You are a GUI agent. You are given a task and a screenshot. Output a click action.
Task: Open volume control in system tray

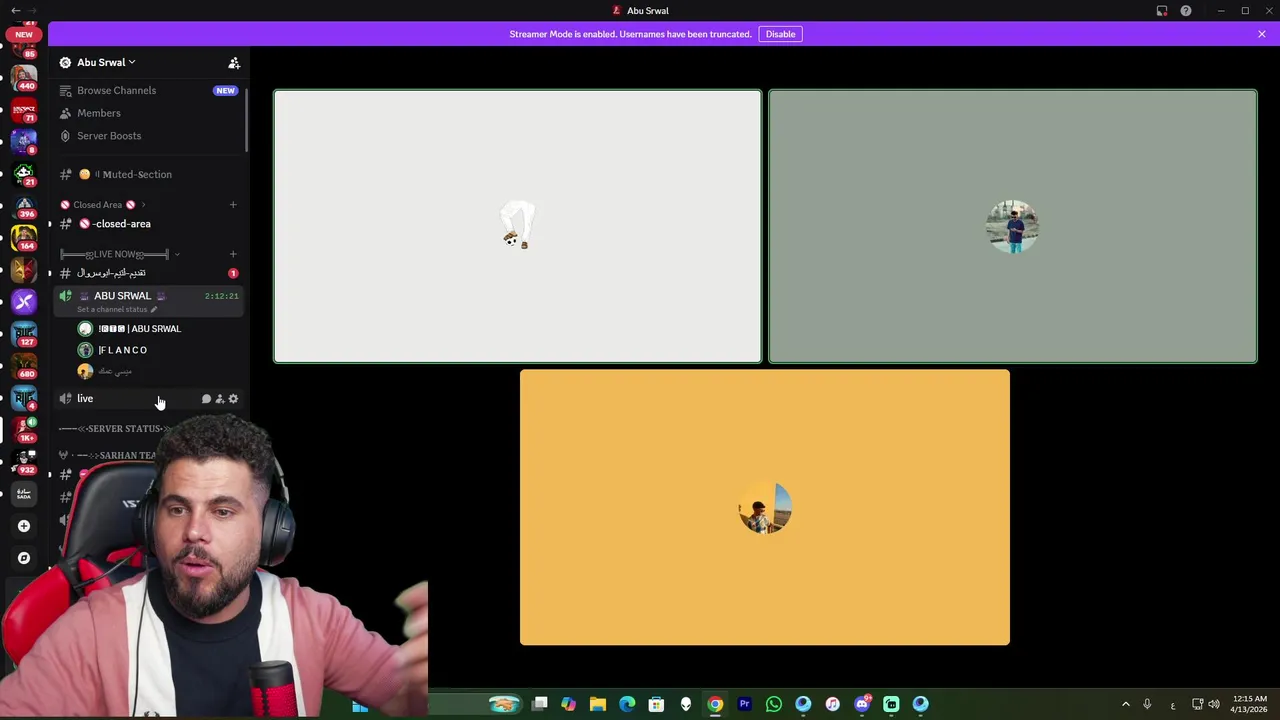1214,704
